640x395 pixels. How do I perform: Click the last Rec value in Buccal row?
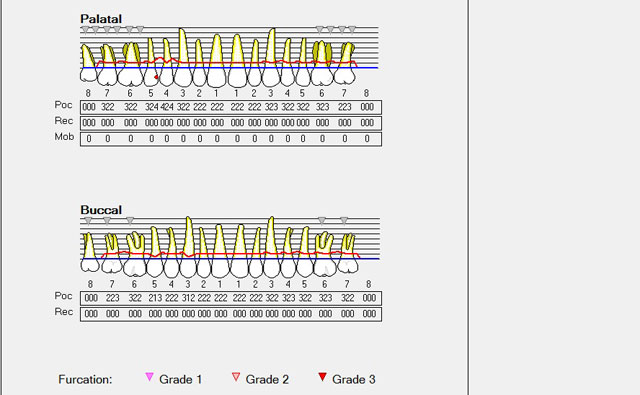pos(369,314)
